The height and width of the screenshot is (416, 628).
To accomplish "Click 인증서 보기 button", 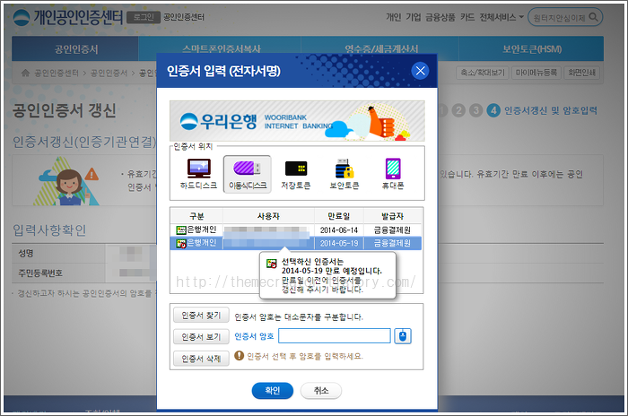I will click(201, 337).
